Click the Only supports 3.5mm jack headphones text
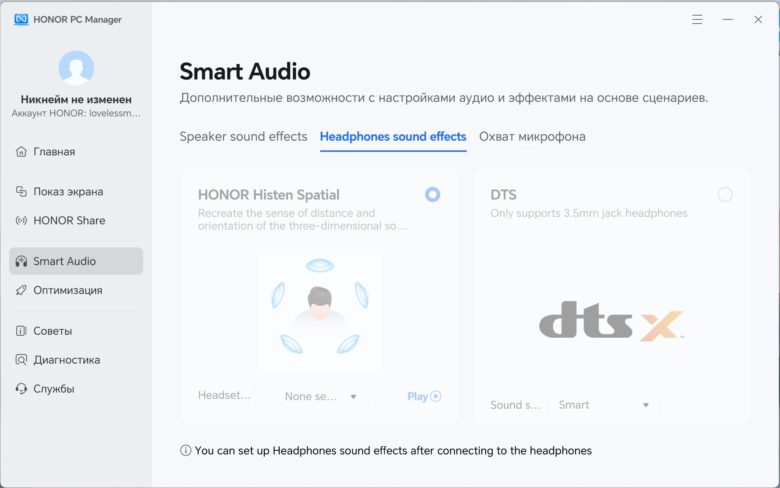The image size is (780, 488). 589,213
